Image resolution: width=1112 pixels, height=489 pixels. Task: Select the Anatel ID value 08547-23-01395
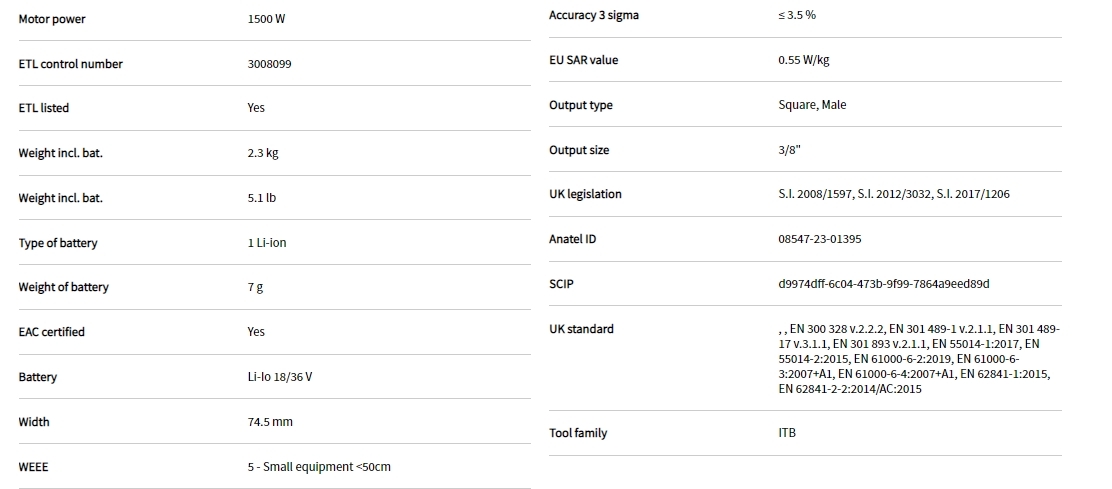819,240
